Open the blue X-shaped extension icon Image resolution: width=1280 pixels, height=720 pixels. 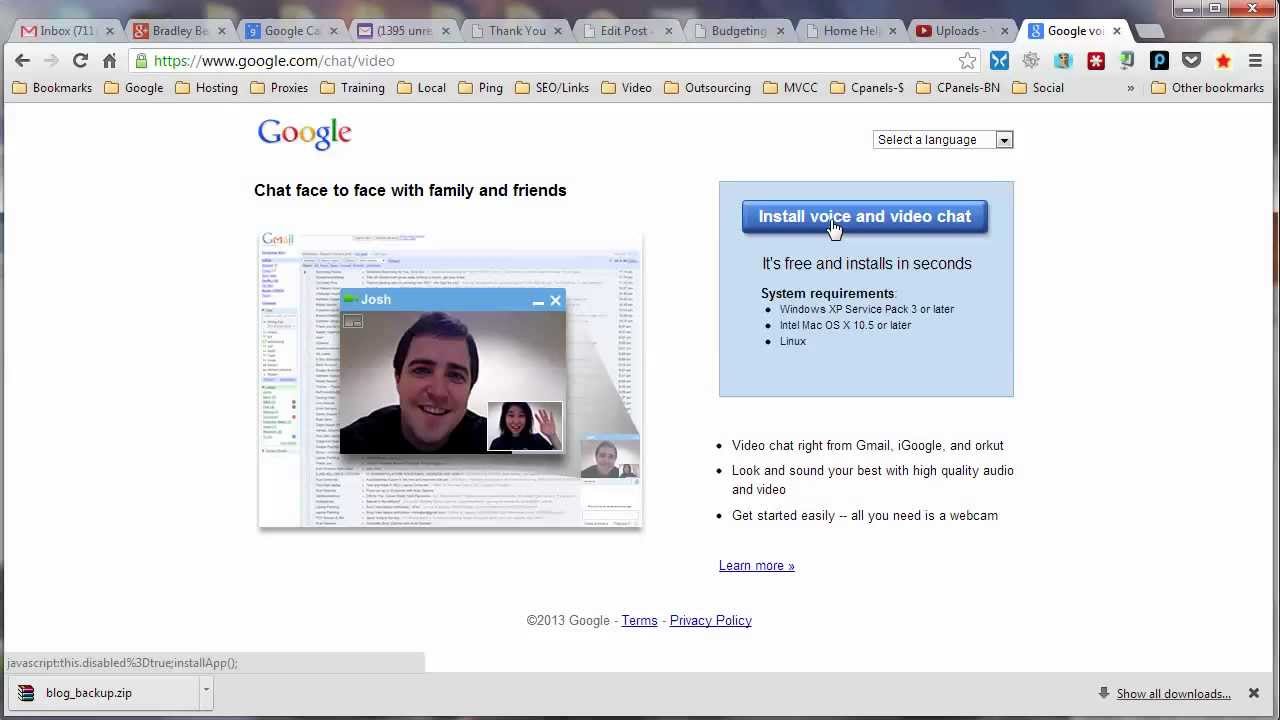coord(999,61)
